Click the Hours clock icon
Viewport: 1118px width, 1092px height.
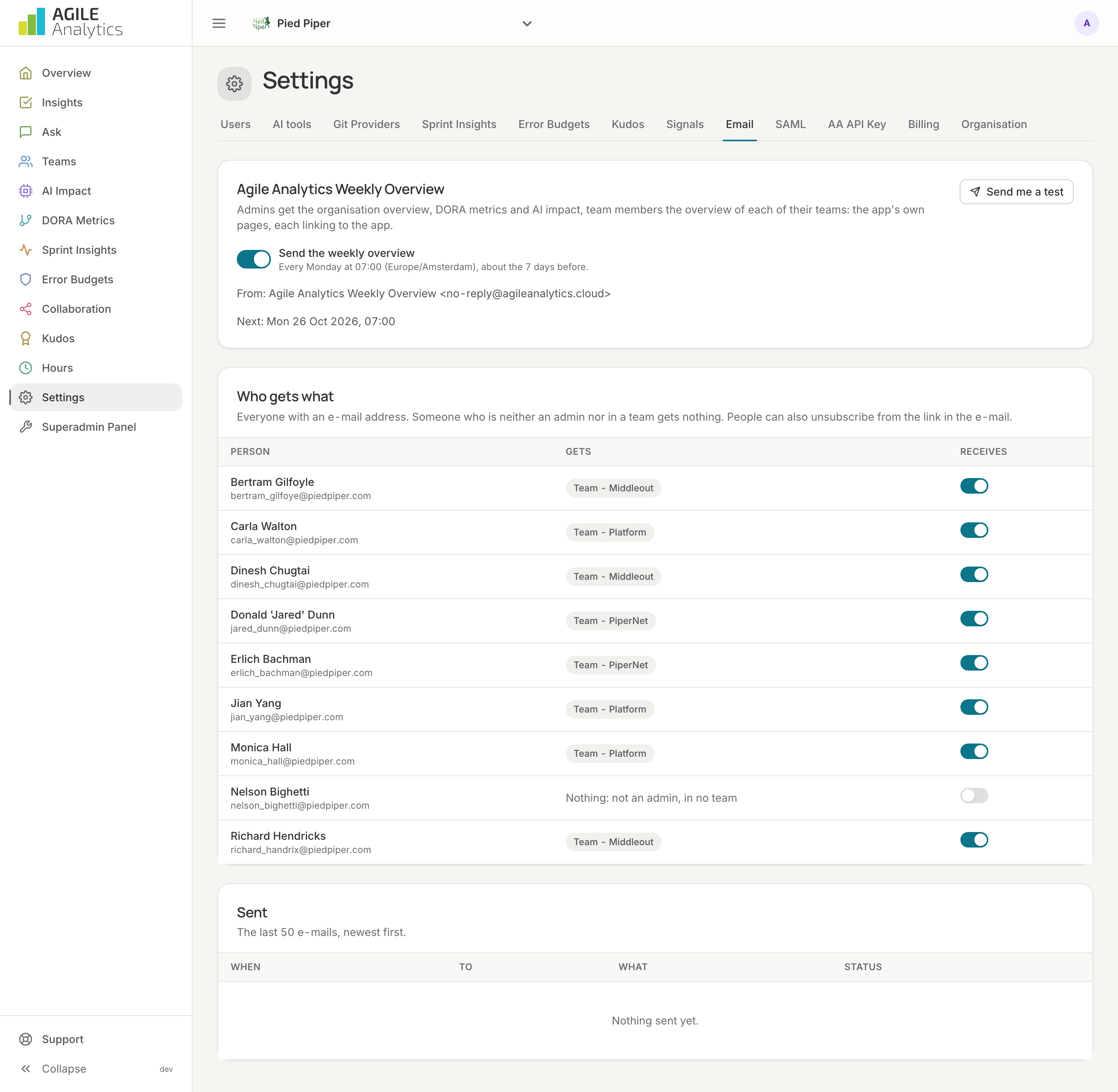(25, 368)
